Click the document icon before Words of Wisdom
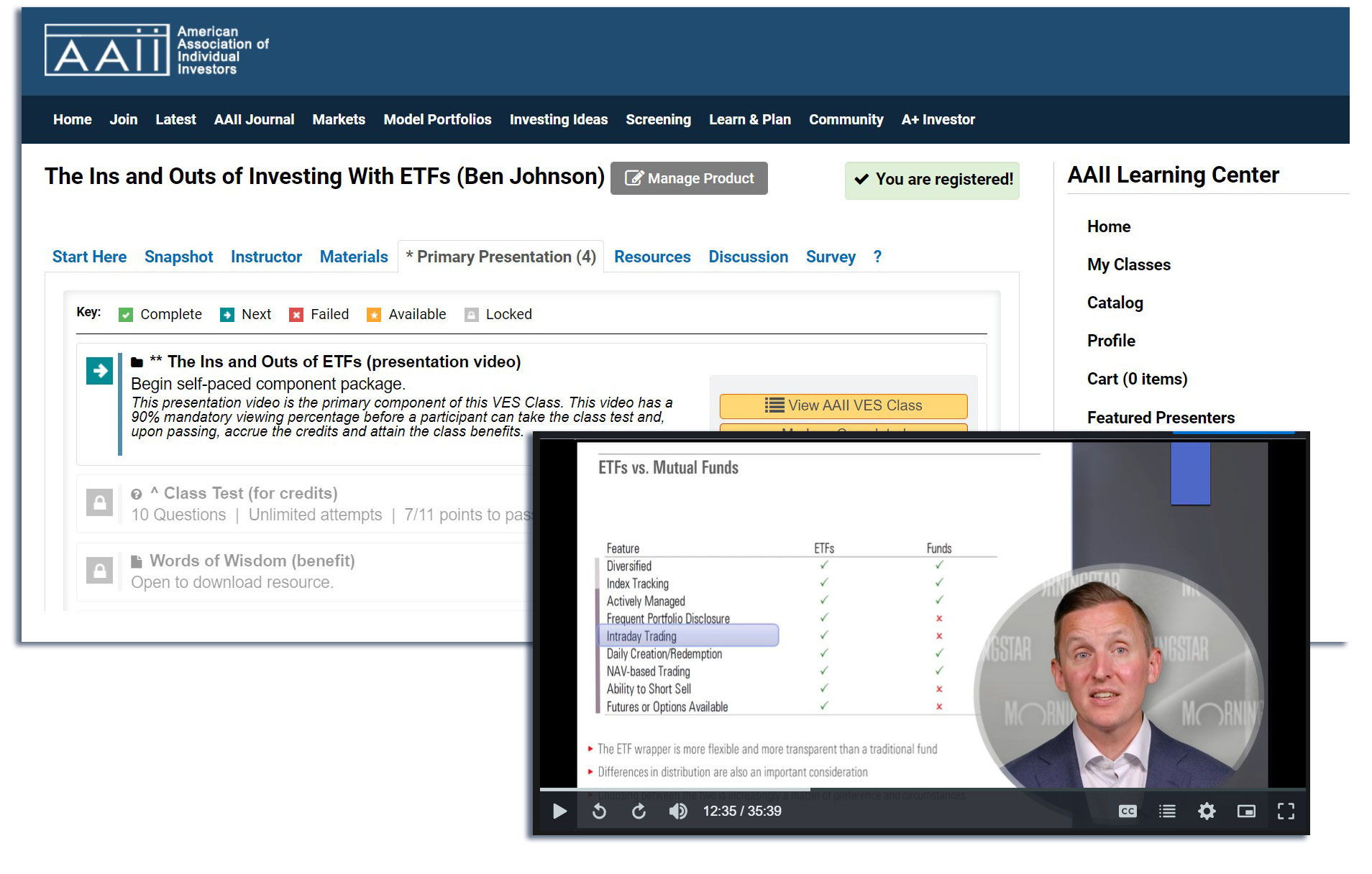This screenshot has width=1372, height=874. [x=137, y=561]
